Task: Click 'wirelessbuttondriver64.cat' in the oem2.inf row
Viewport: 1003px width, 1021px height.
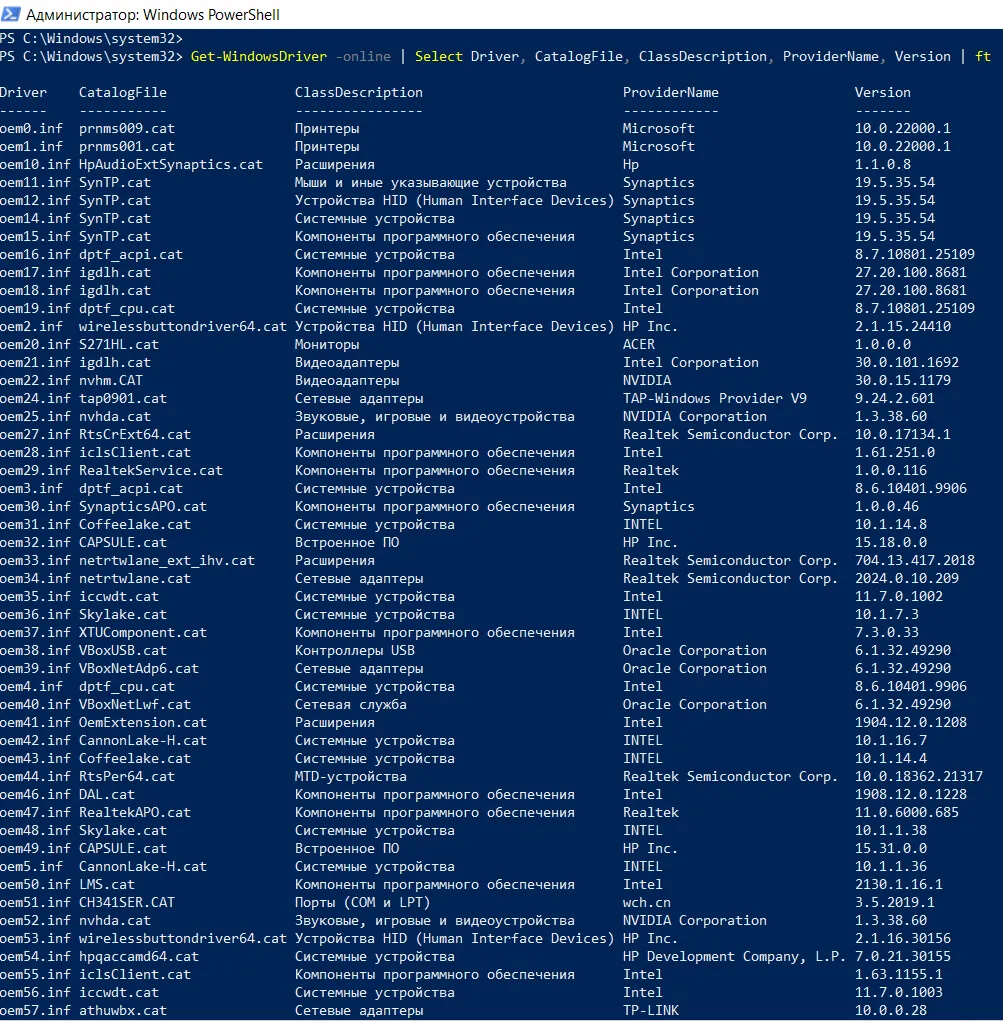Action: click(x=182, y=326)
